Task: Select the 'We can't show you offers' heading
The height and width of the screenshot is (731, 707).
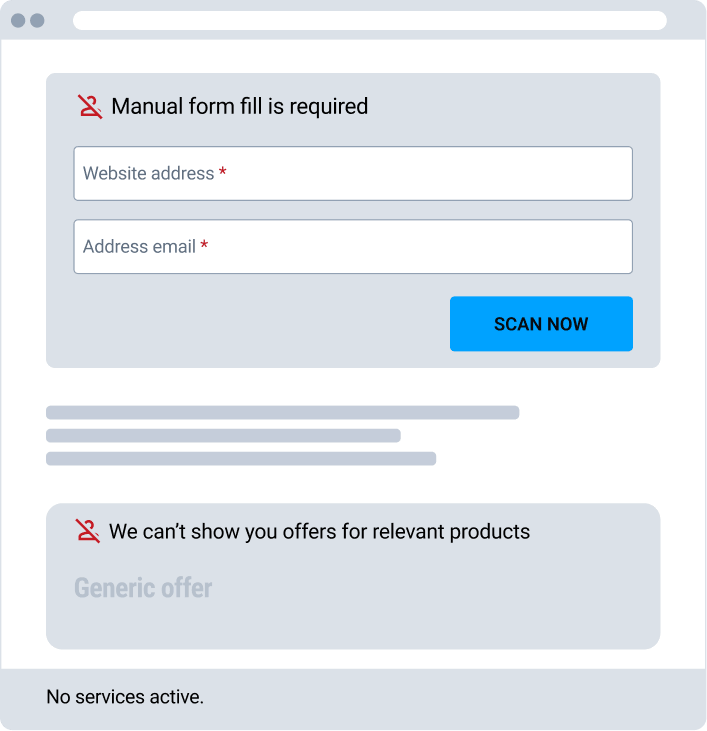Action: pos(319,531)
